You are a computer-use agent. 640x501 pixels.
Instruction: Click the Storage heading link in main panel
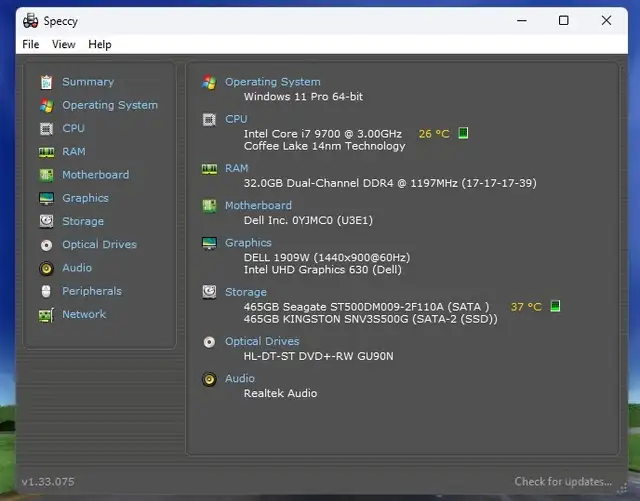(246, 292)
